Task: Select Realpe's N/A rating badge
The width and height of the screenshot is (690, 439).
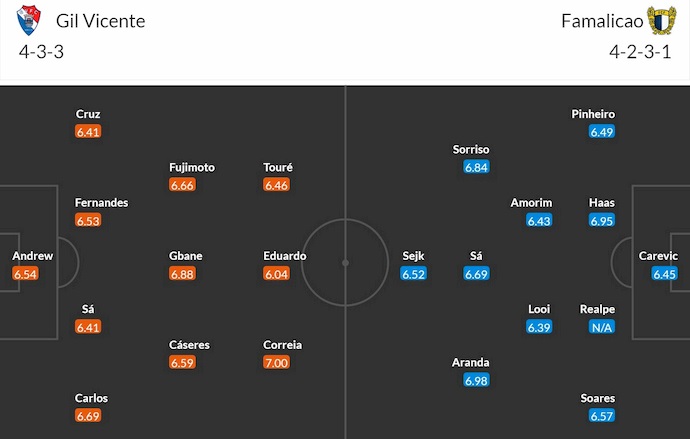Action: tap(602, 327)
